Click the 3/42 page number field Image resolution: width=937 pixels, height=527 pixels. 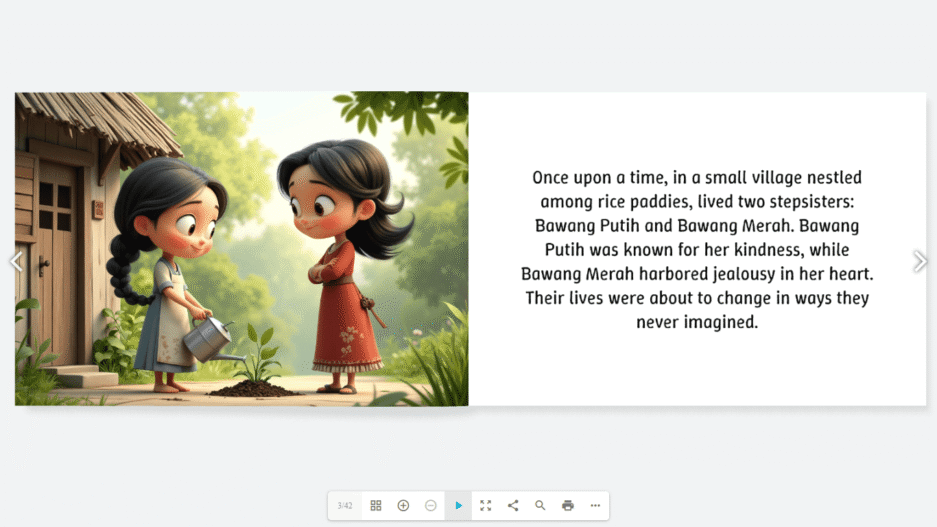tap(345, 505)
